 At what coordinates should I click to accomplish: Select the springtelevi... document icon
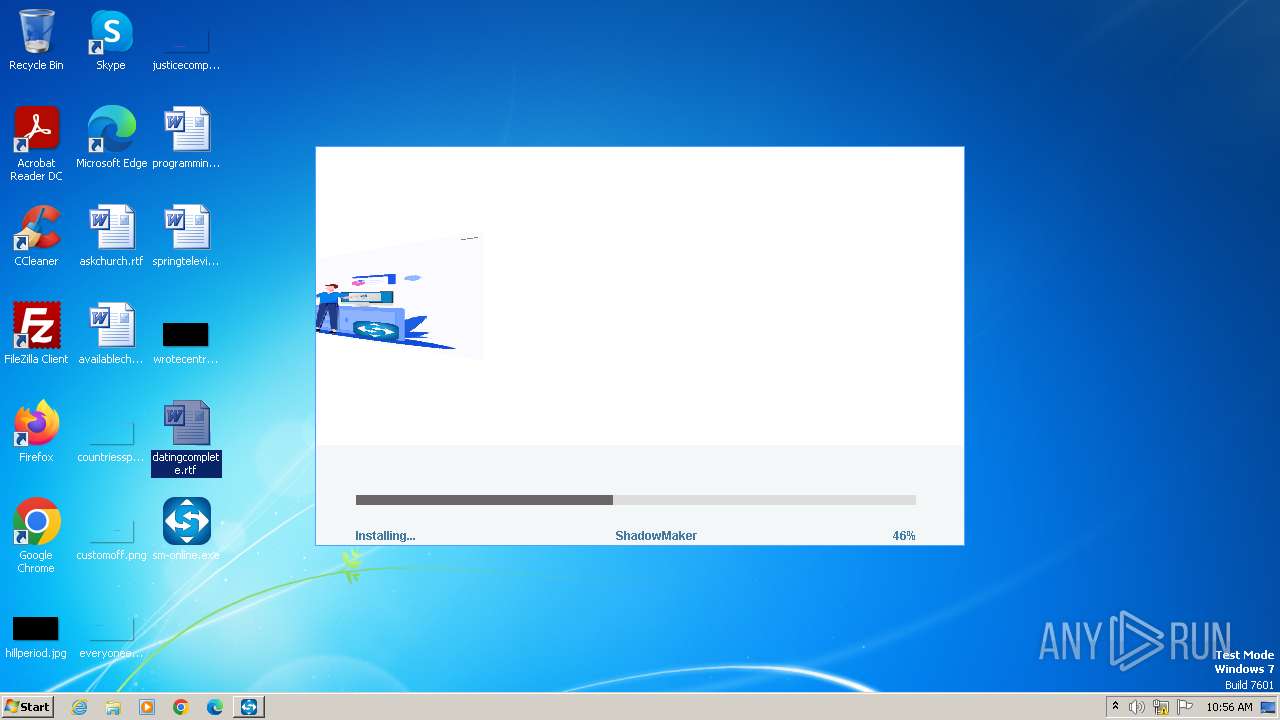coord(186,236)
